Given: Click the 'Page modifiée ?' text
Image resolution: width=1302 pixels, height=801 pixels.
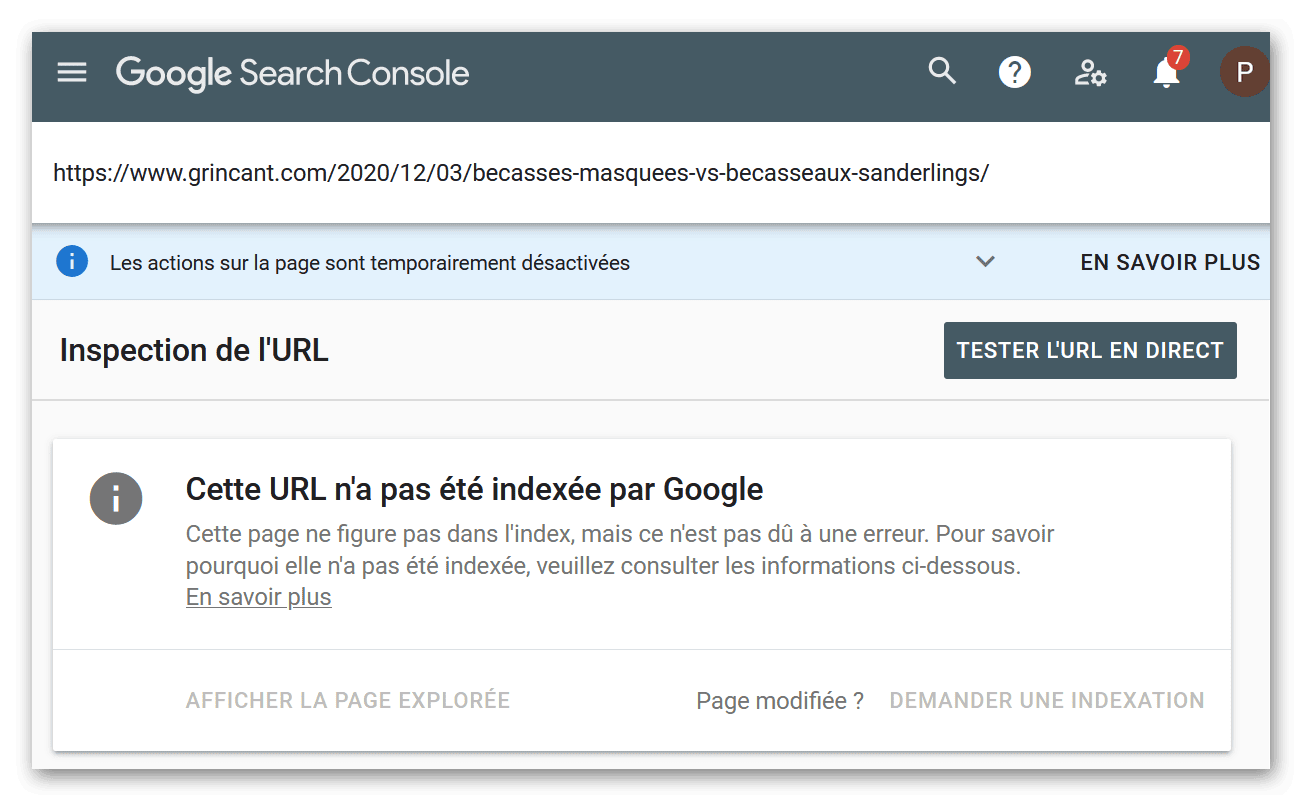Looking at the screenshot, I should 780,701.
